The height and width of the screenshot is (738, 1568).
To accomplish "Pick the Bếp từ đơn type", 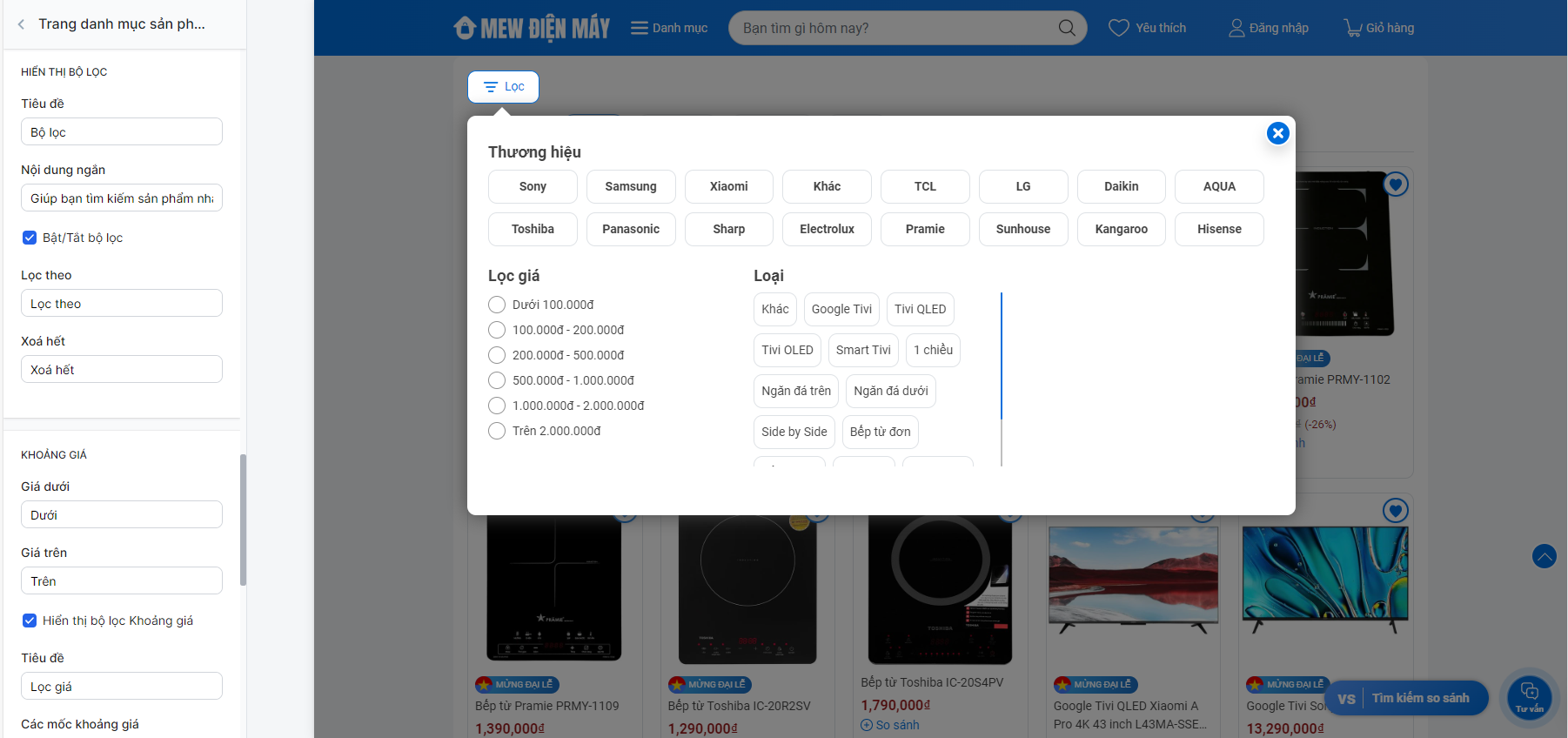I will (881, 432).
